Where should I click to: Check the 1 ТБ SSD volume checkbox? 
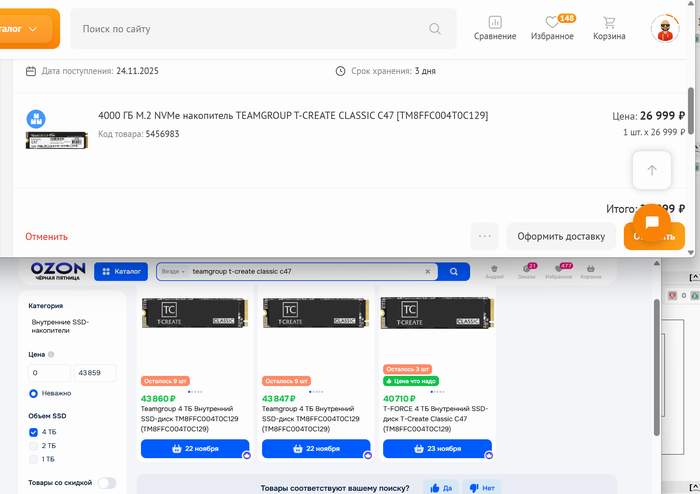coord(33,459)
